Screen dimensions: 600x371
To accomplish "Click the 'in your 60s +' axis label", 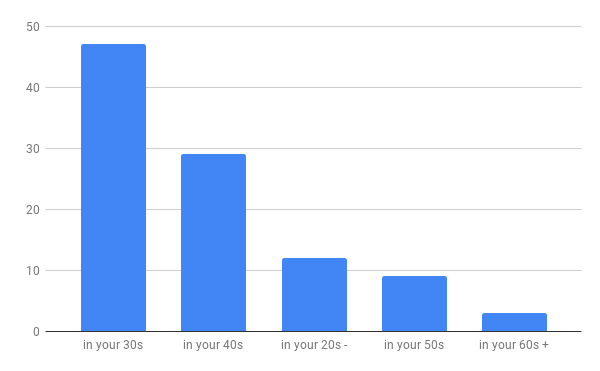I will pos(514,345).
